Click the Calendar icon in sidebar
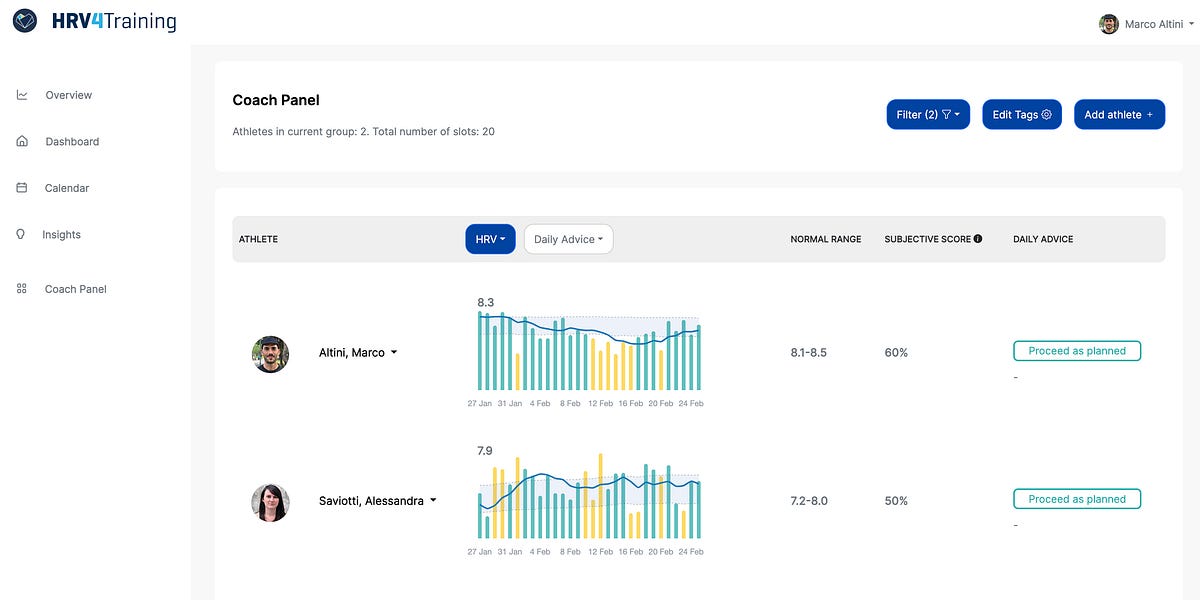Screen dimensions: 1200x600 22,188
